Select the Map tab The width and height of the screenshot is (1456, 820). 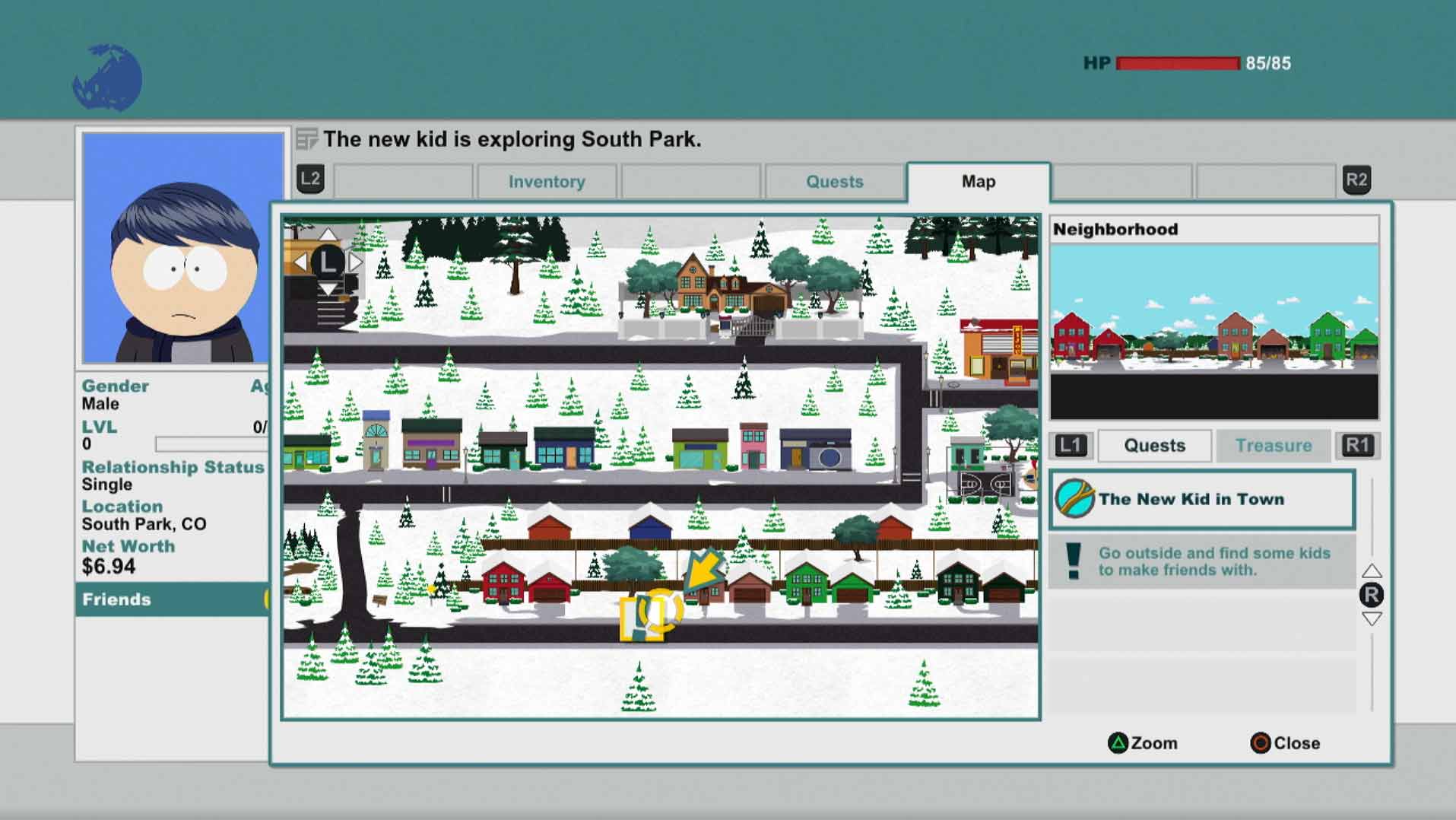coord(979,182)
